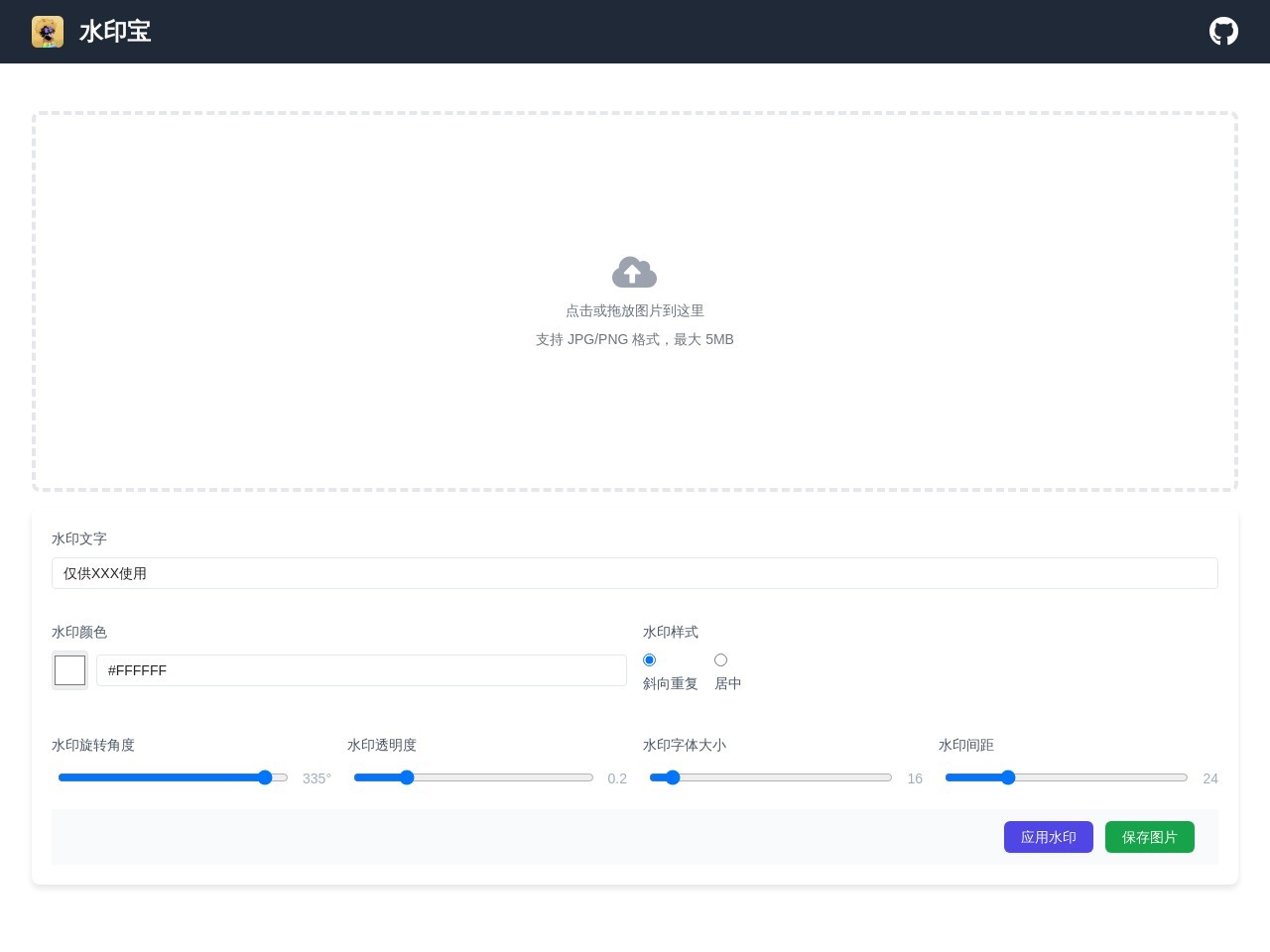The image size is (1270, 952).
Task: Open the GitHub repository icon
Action: point(1223,32)
